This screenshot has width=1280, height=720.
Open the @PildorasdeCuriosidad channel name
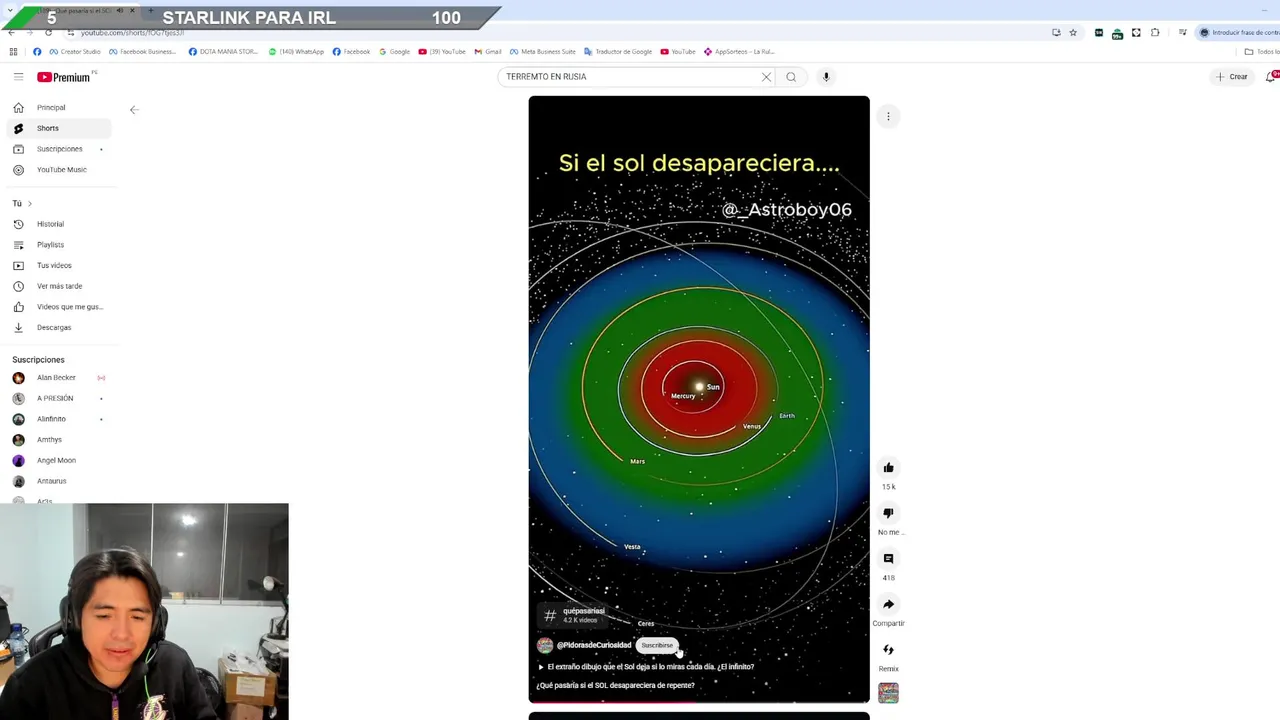coord(594,646)
